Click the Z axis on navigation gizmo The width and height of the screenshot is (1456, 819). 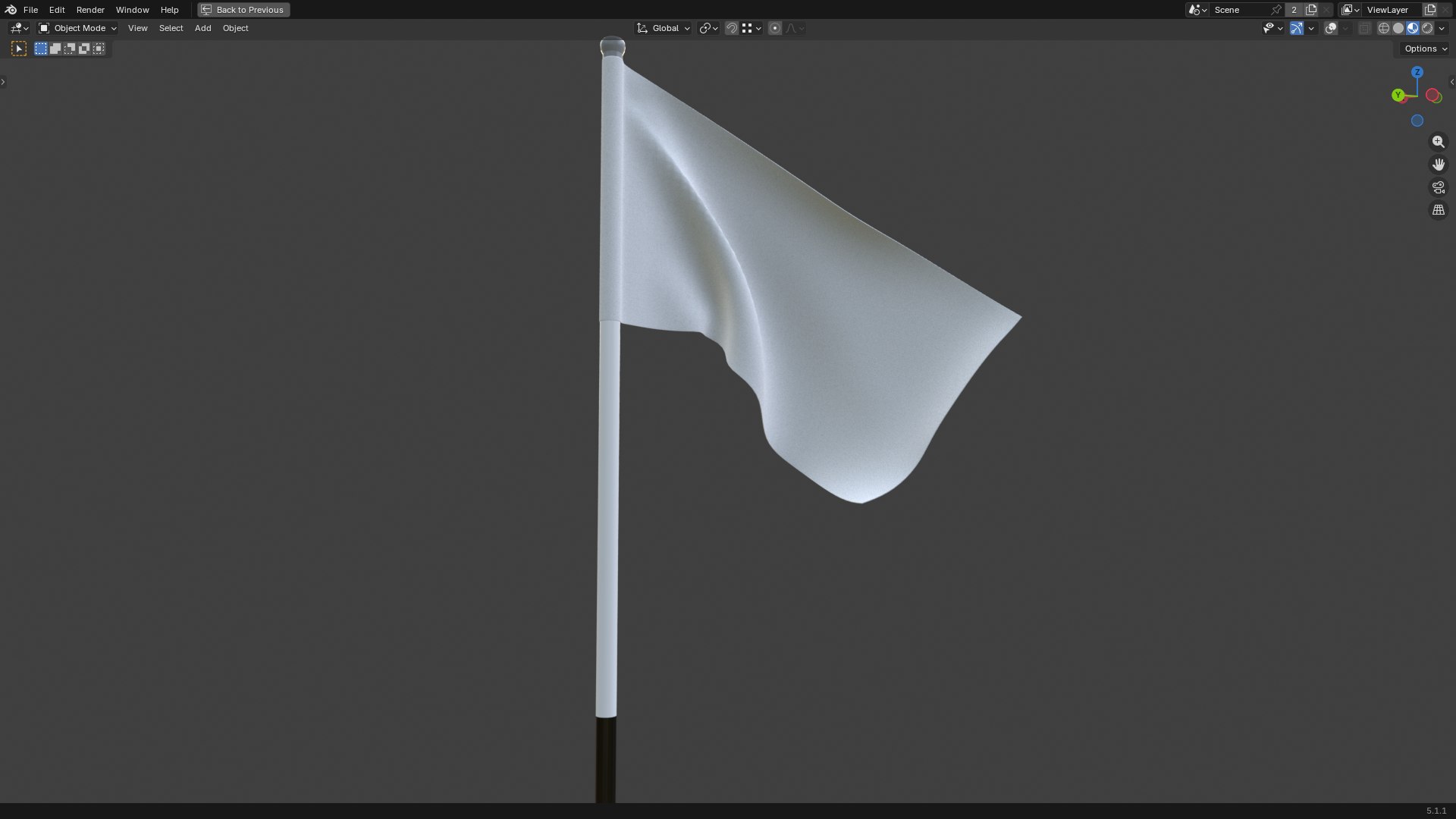(x=1417, y=72)
